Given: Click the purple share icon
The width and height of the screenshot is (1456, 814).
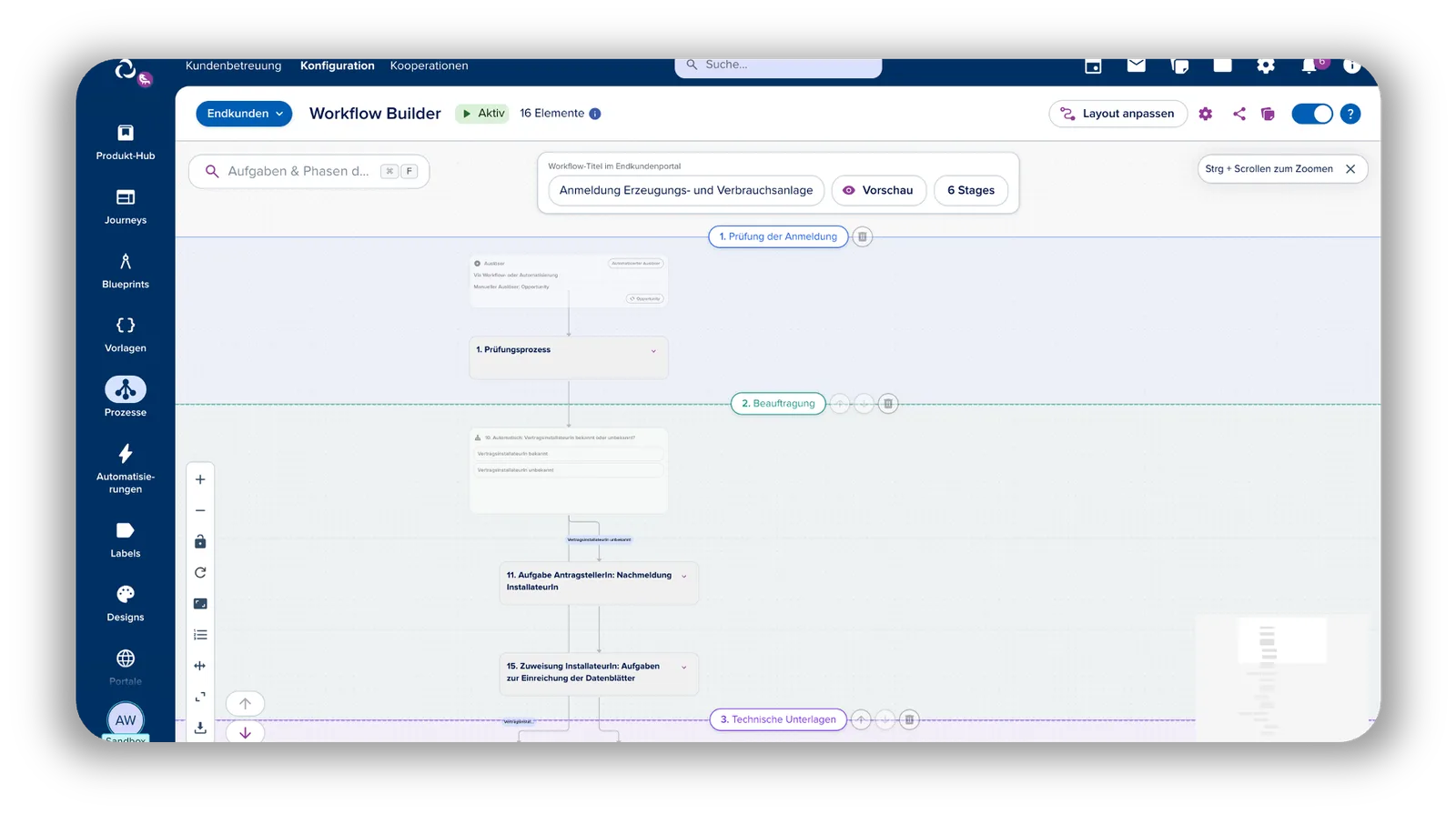Looking at the screenshot, I should (x=1239, y=114).
